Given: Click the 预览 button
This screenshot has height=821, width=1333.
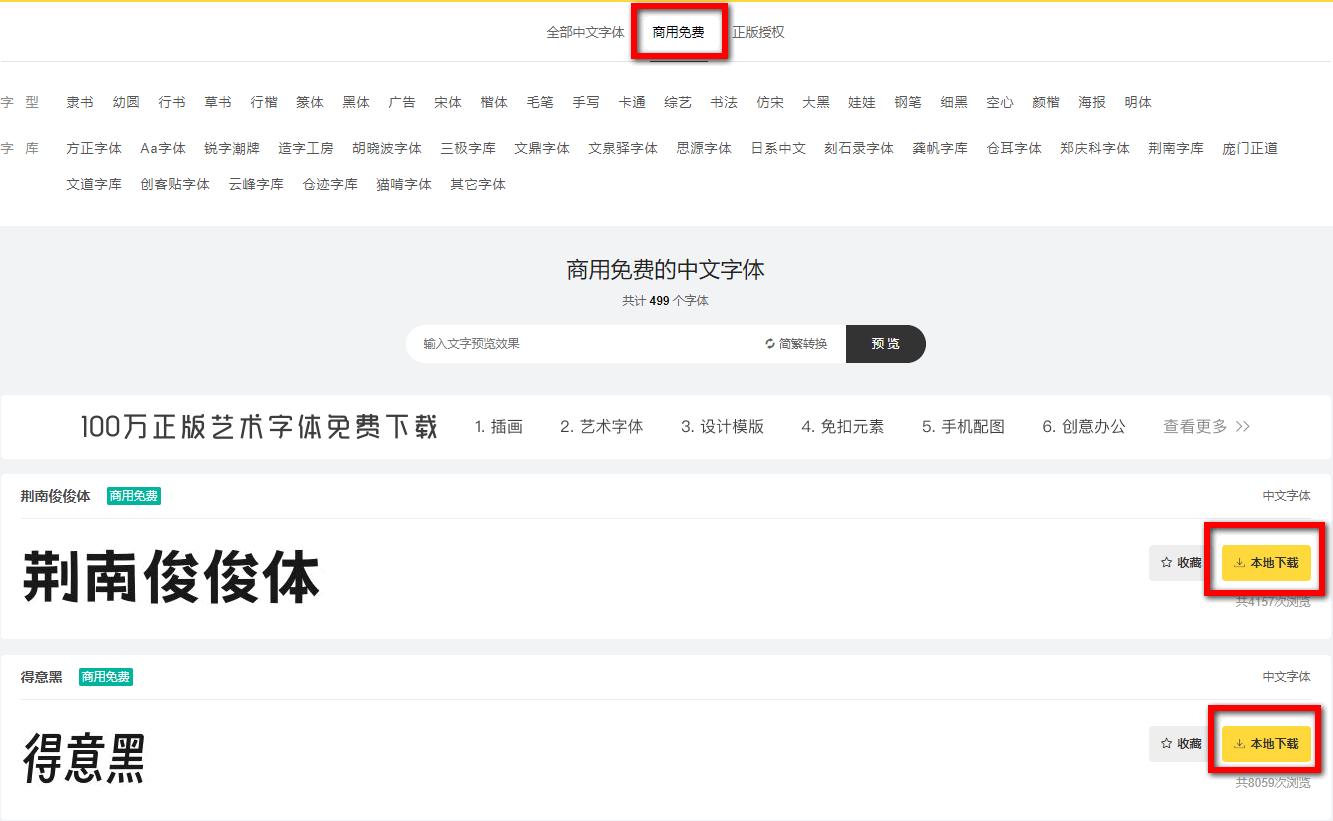Looking at the screenshot, I should (x=886, y=343).
